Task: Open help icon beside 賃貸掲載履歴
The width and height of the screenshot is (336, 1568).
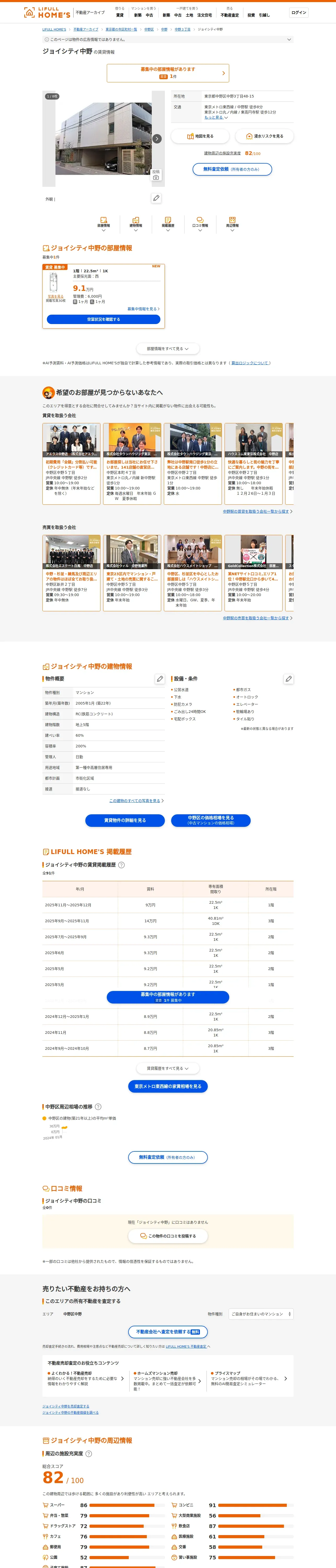Action: pos(121,865)
